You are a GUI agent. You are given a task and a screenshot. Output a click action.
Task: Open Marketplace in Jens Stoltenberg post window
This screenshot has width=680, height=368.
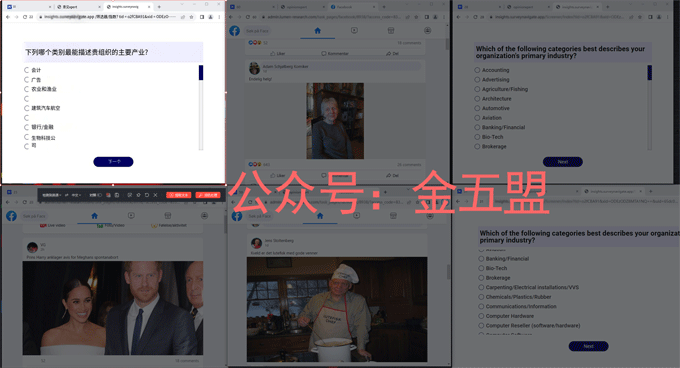pos(393,215)
